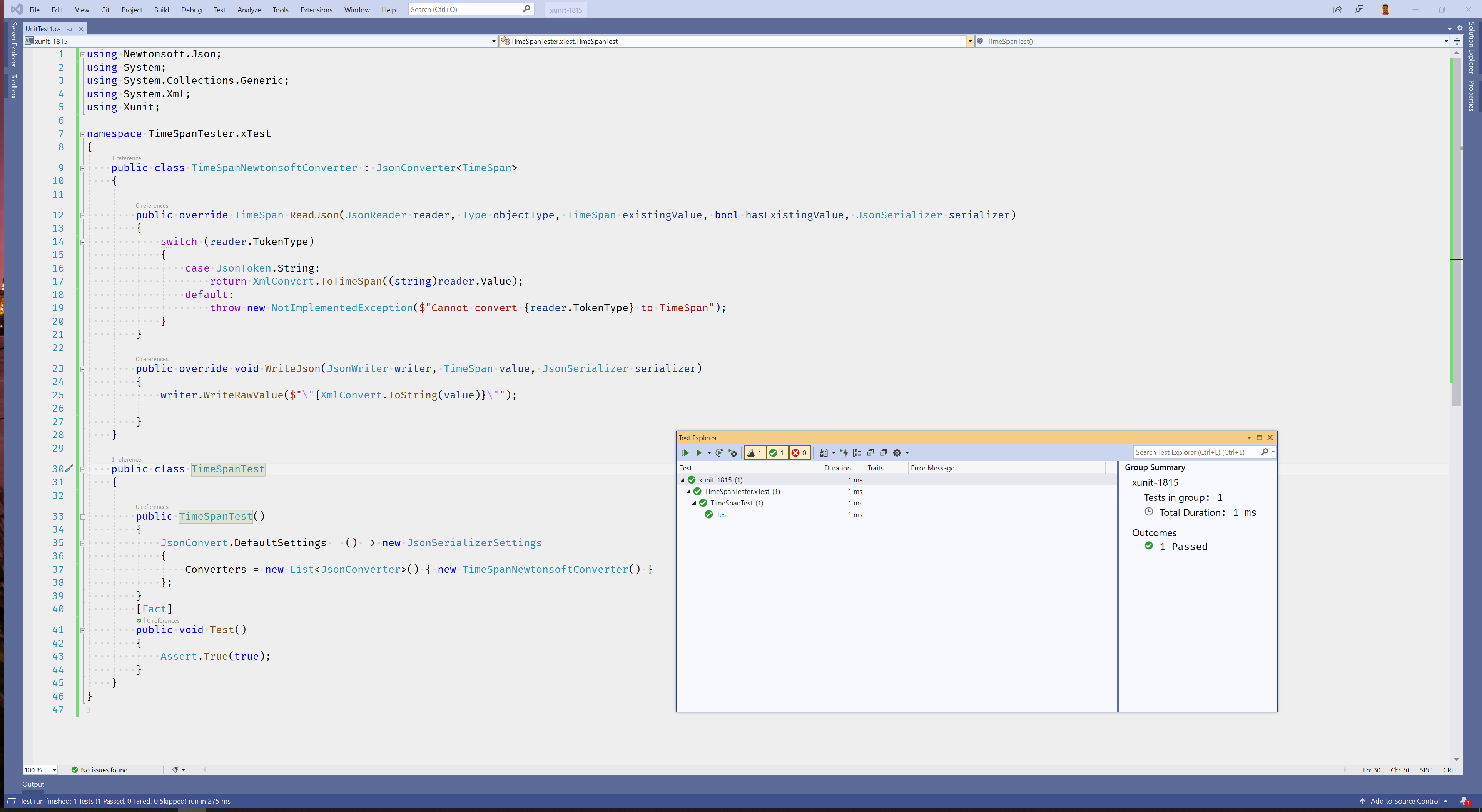Toggle the not-run tests filter

(755, 453)
